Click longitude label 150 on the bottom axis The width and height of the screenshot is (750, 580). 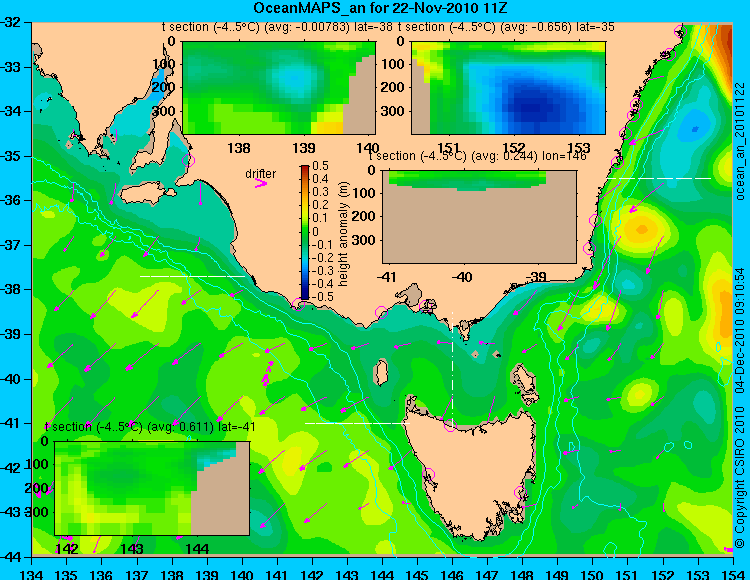pyautogui.click(x=592, y=574)
